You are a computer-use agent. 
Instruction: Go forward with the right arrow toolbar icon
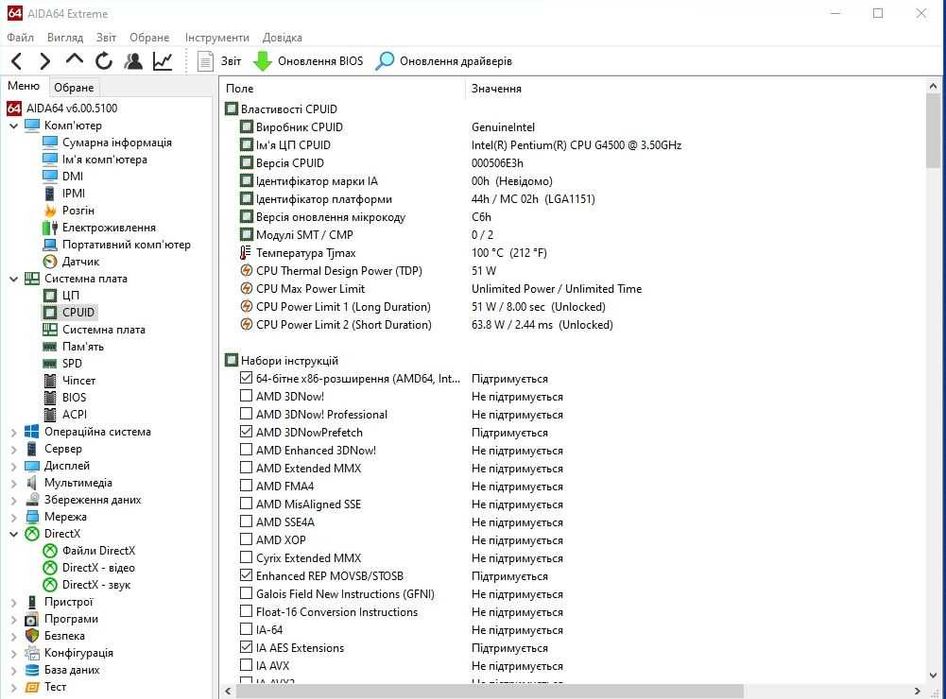tap(45, 61)
